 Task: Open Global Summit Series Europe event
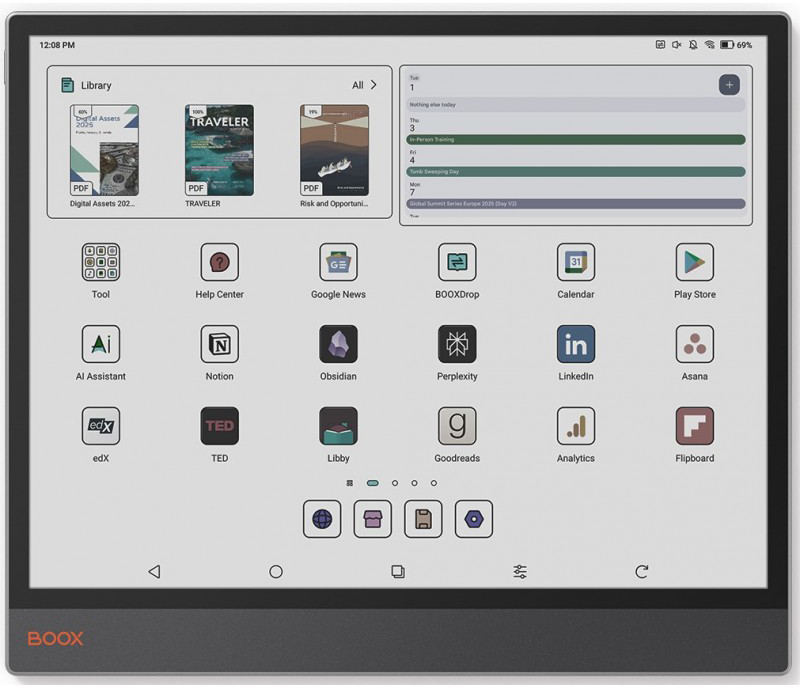coord(576,204)
